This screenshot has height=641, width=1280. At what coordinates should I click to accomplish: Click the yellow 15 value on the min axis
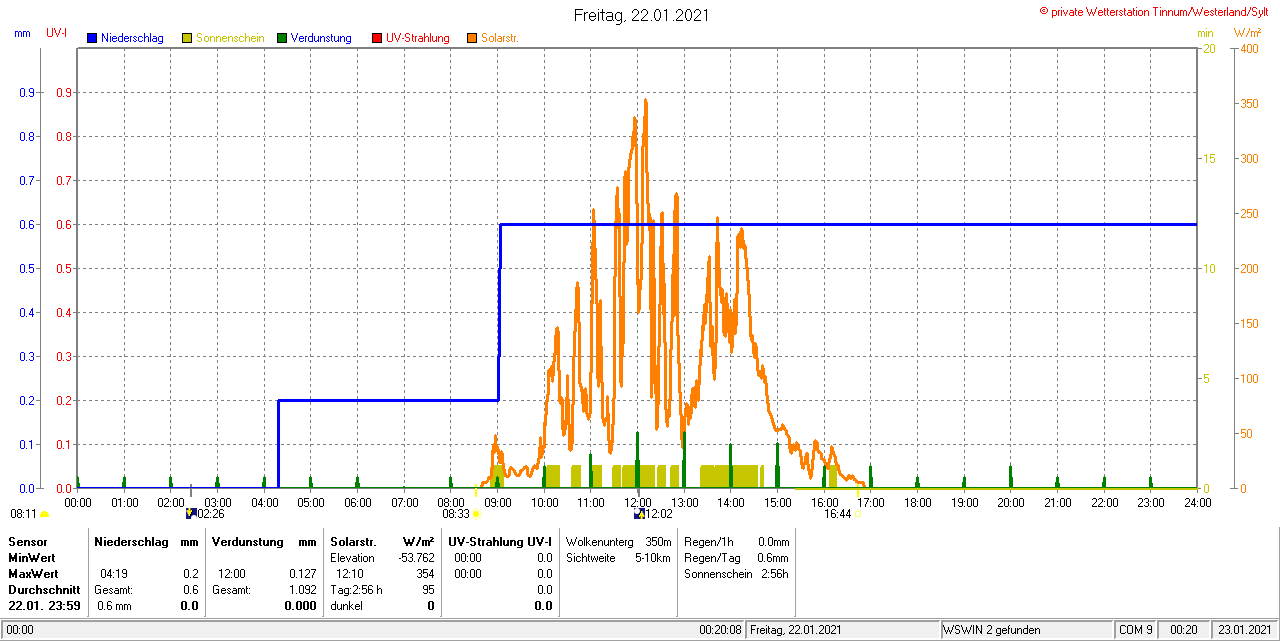(x=1208, y=159)
